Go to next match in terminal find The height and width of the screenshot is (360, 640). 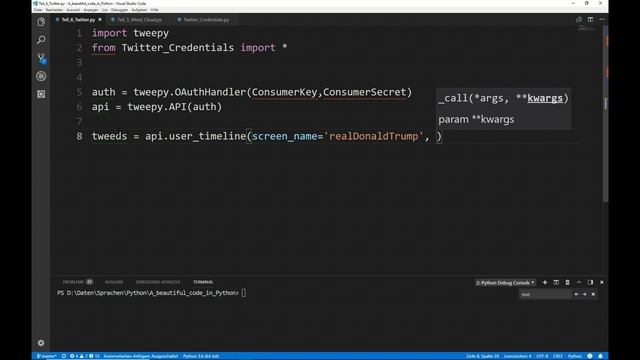[584, 294]
